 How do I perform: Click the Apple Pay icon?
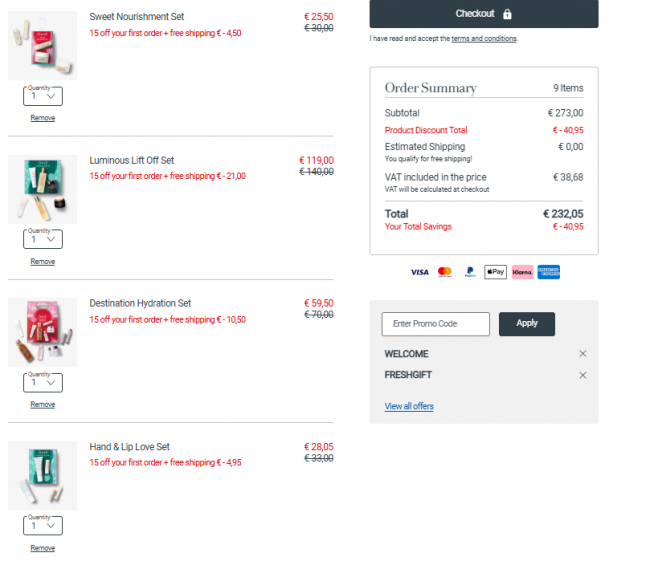click(495, 272)
